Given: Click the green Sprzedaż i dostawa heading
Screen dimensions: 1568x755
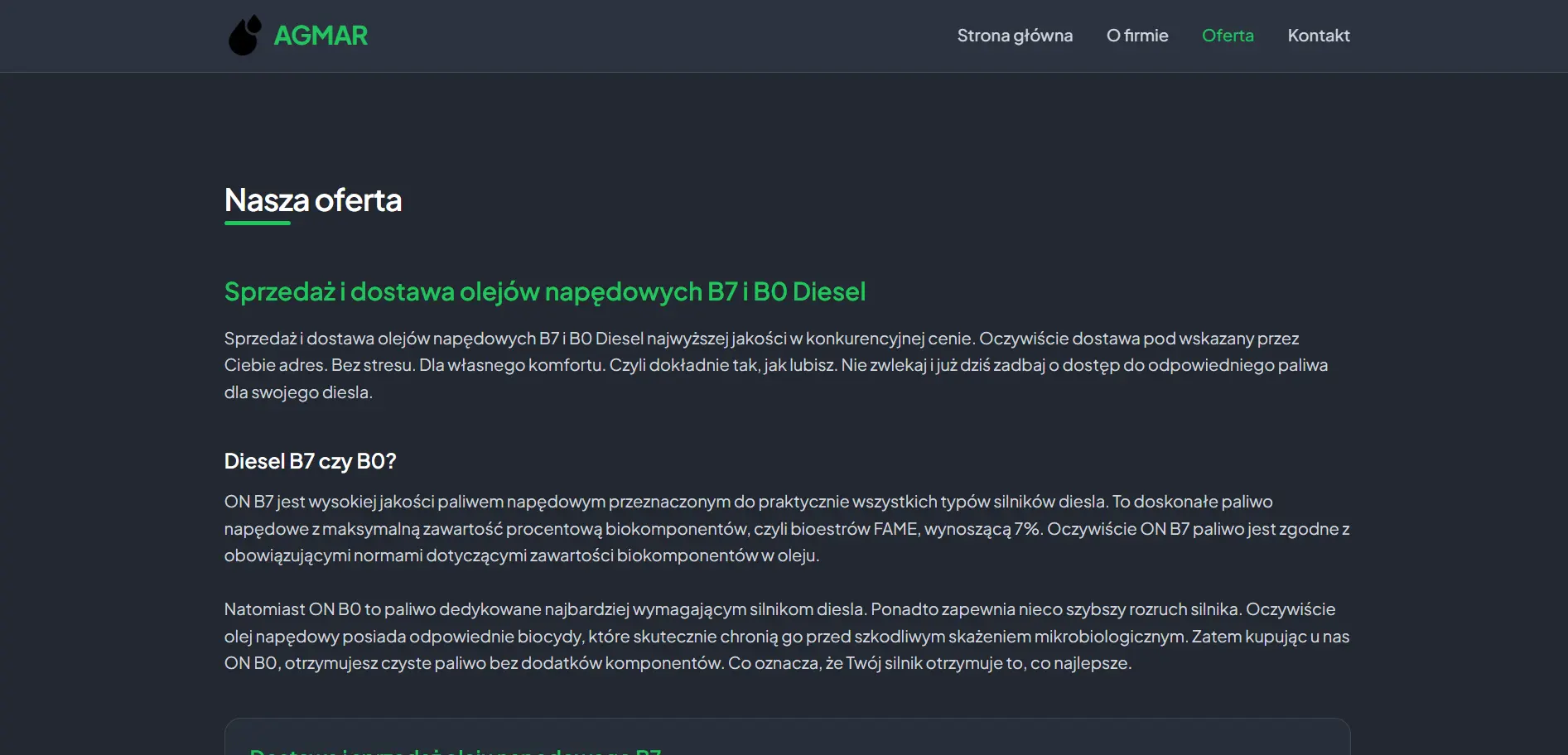Looking at the screenshot, I should tap(544, 291).
